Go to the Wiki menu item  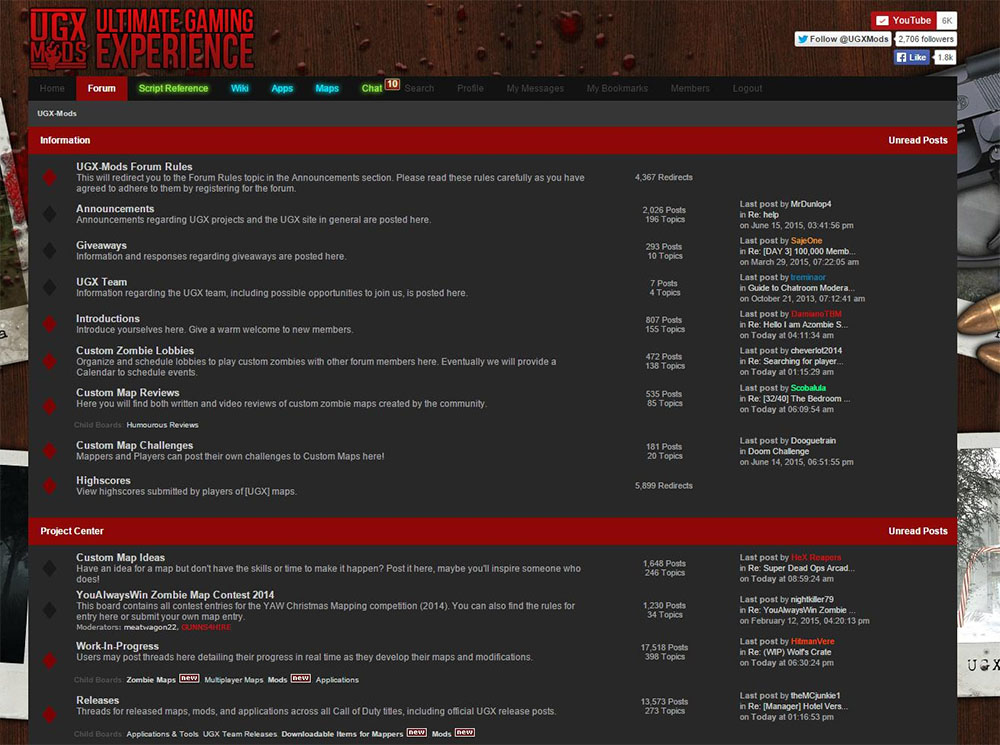point(240,89)
